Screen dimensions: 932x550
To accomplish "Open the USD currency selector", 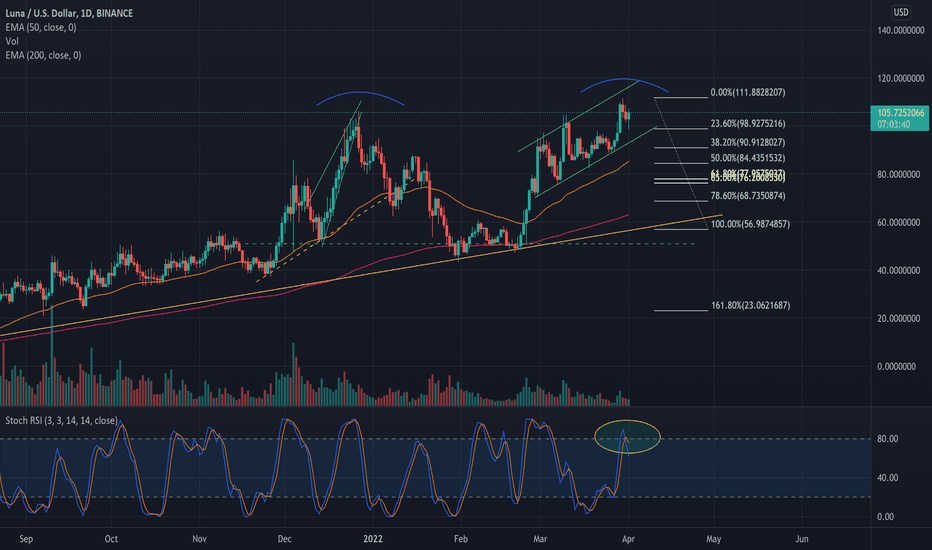I will (901, 12).
